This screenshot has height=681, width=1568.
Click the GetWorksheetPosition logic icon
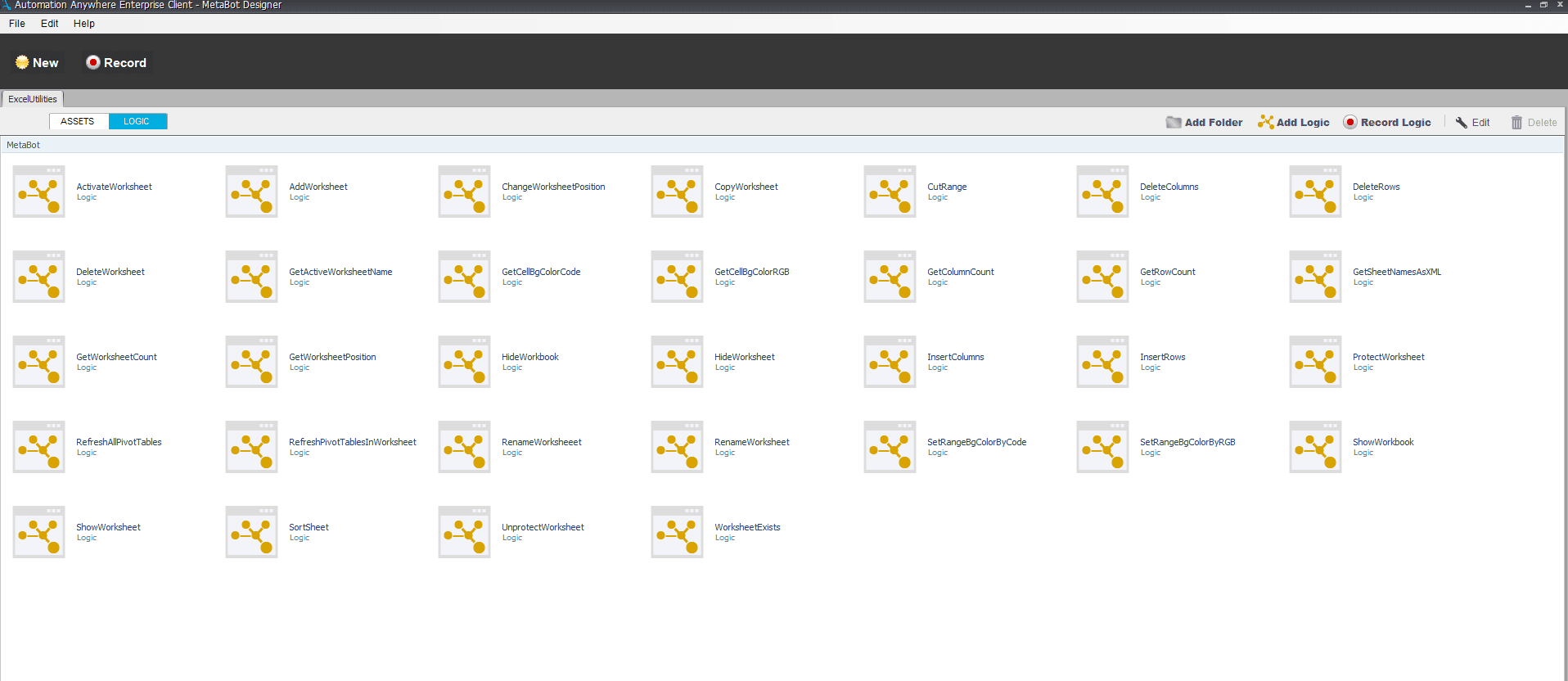[x=252, y=362]
